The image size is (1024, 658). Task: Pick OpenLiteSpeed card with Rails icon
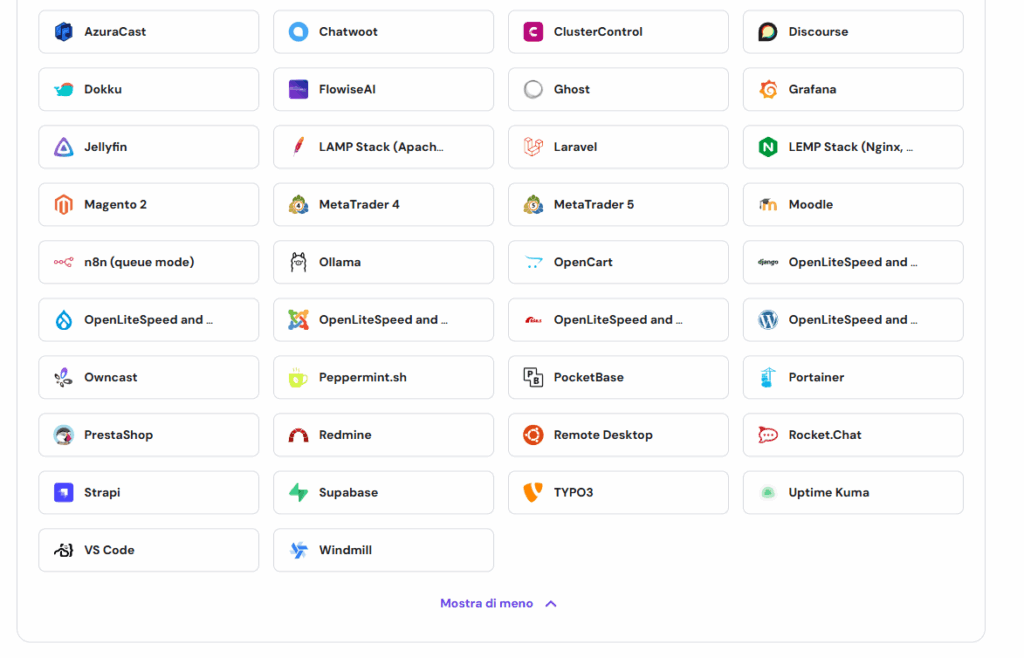pos(618,320)
